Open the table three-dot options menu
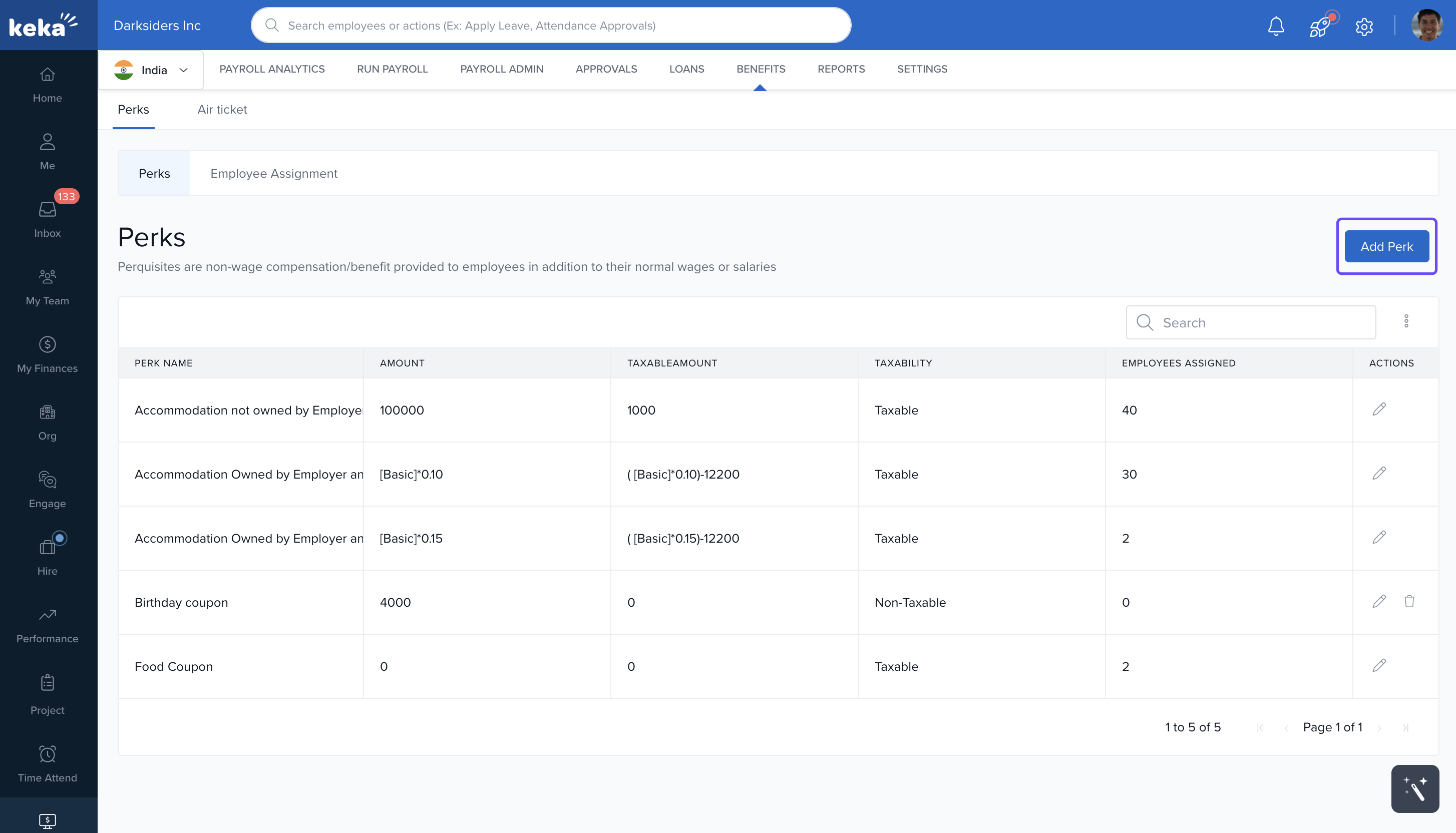The width and height of the screenshot is (1456, 833). pyautogui.click(x=1405, y=321)
